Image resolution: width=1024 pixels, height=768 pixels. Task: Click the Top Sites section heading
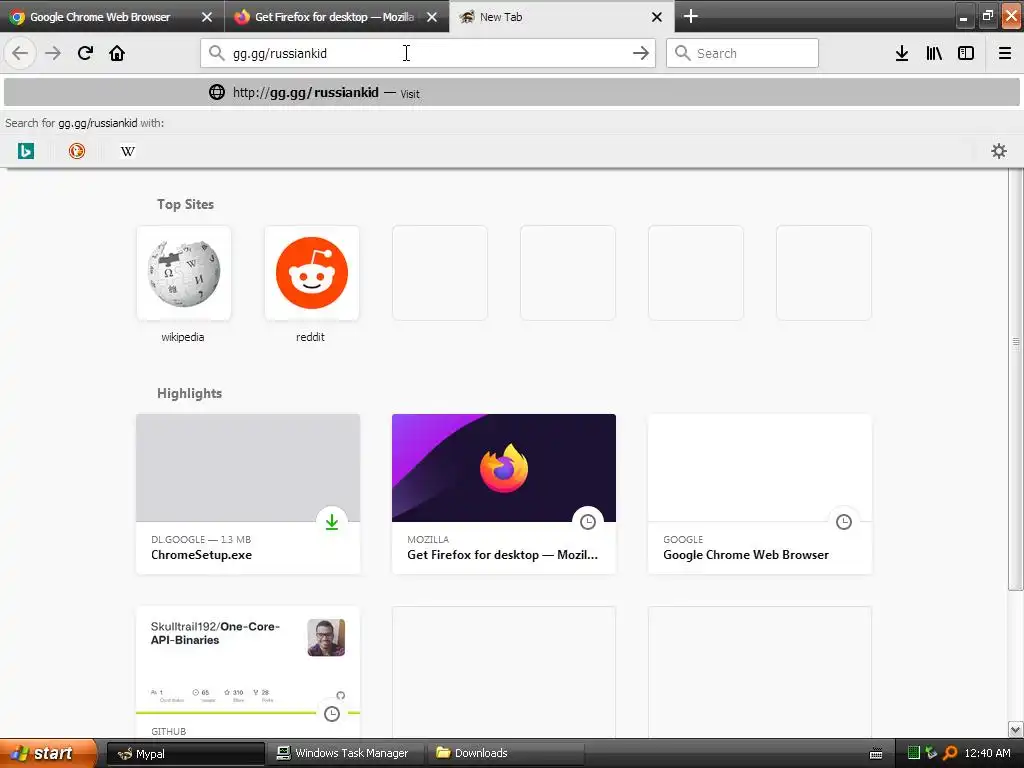185,204
